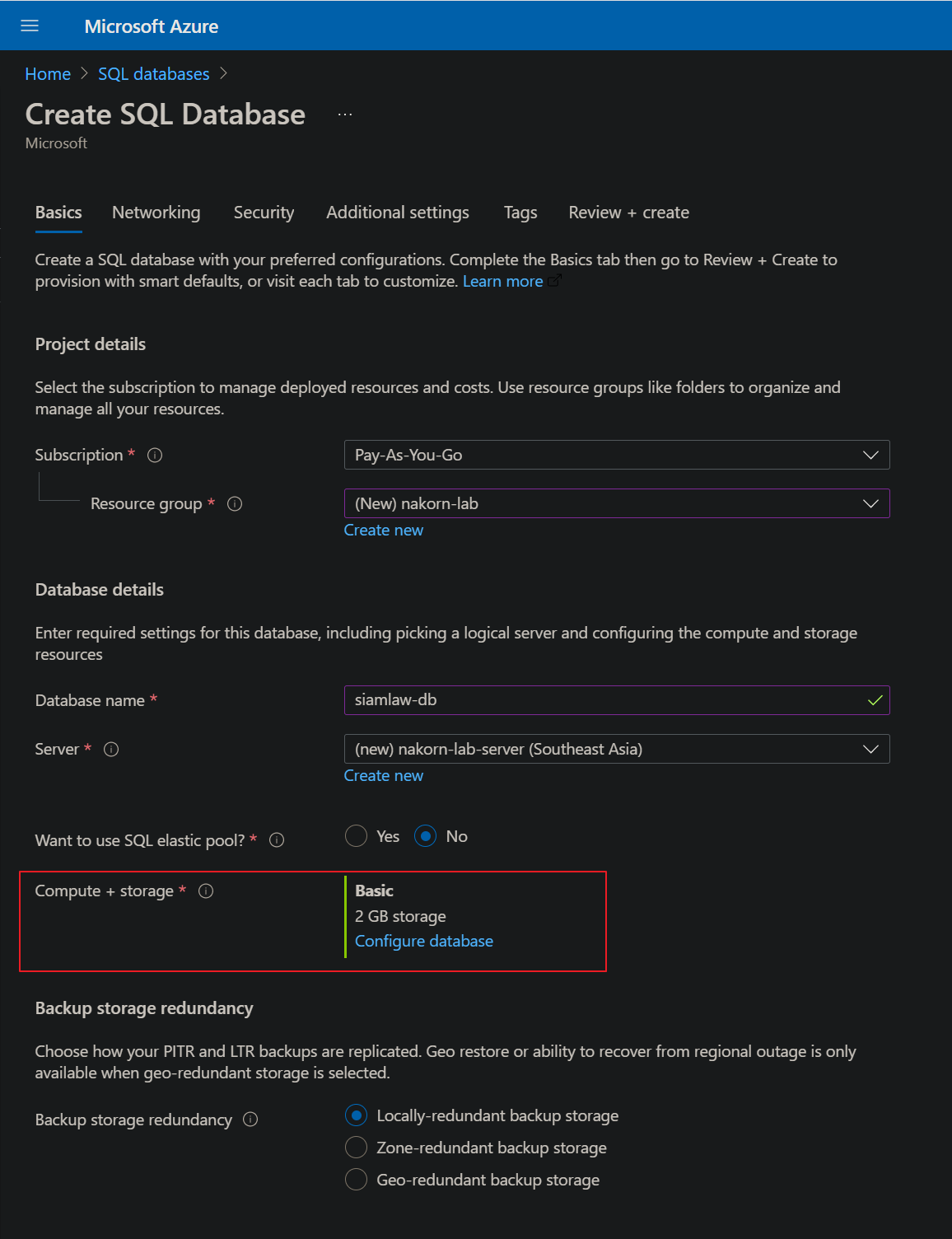Click the info icon beside Backup storage redundancy
This screenshot has width=952, height=1239.
(x=250, y=1119)
